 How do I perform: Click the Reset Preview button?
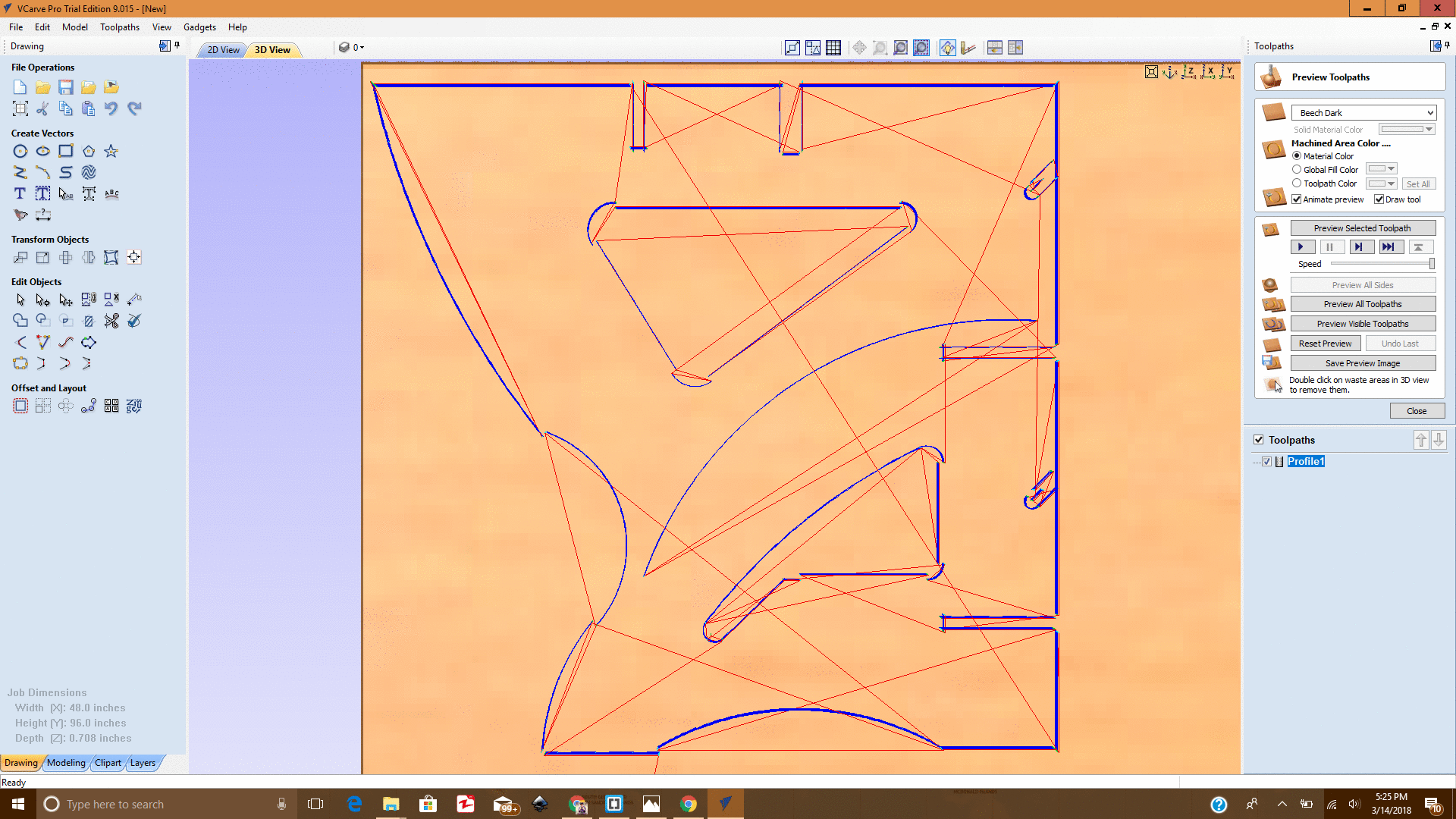click(1325, 344)
